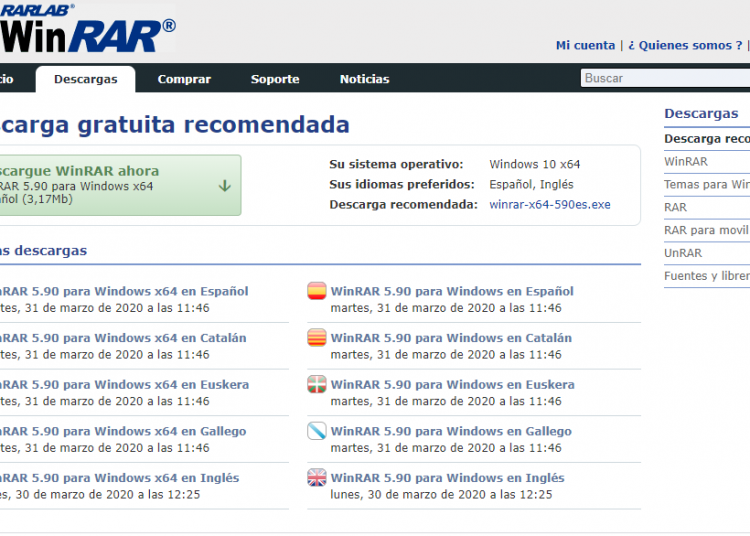This screenshot has height=536, width=750.
Task: Select Fuentes y librerías in sidebar
Action: point(707,276)
